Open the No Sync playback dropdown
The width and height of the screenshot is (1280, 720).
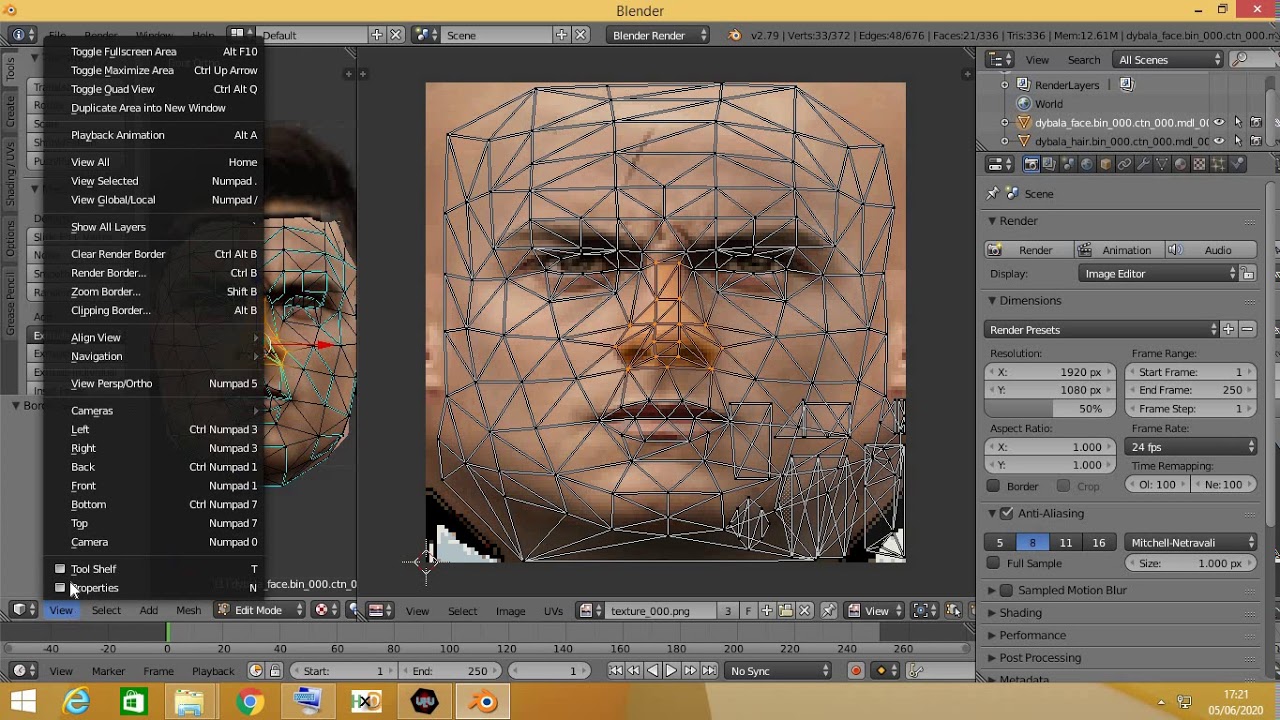pyautogui.click(x=779, y=671)
